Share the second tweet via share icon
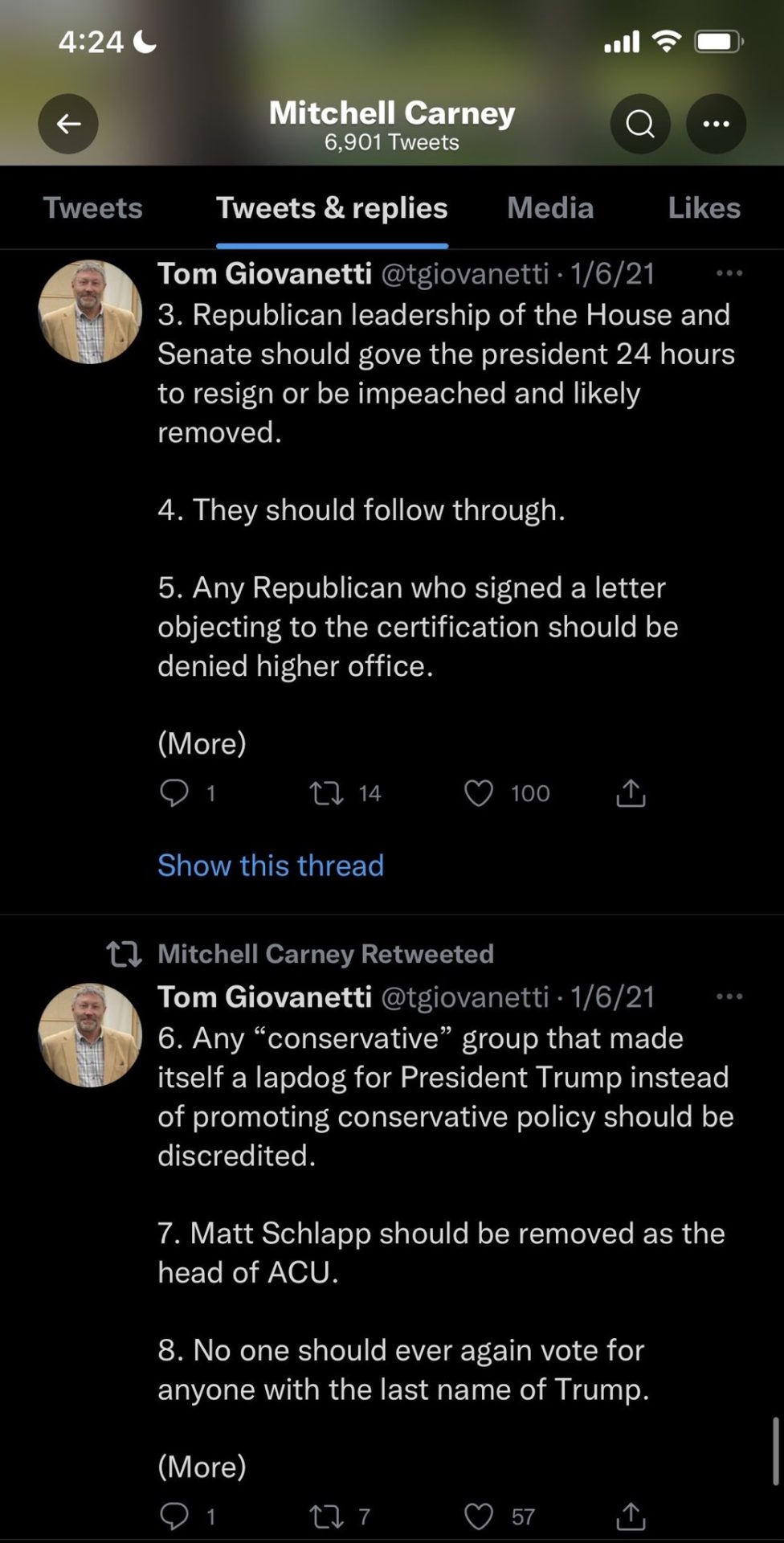 click(631, 1516)
